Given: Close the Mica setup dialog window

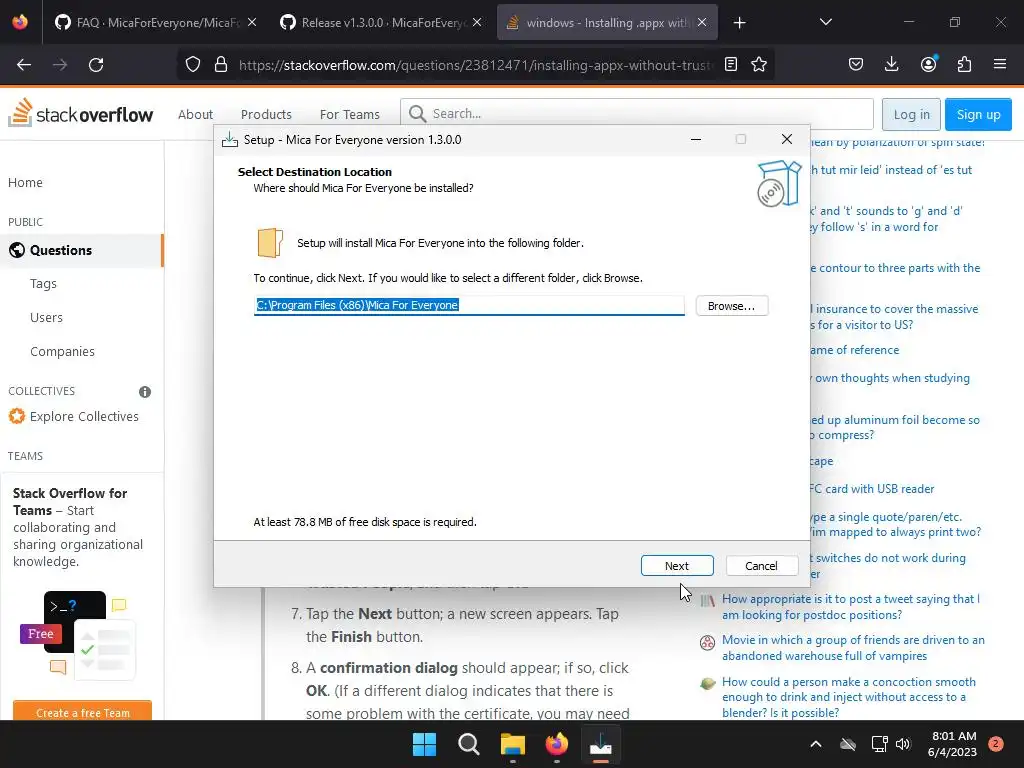Looking at the screenshot, I should point(787,139).
